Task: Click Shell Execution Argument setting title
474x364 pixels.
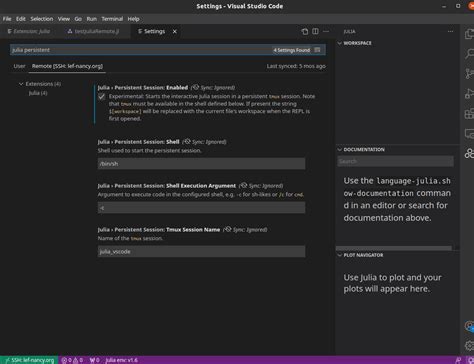Action: pyautogui.click(x=167, y=186)
